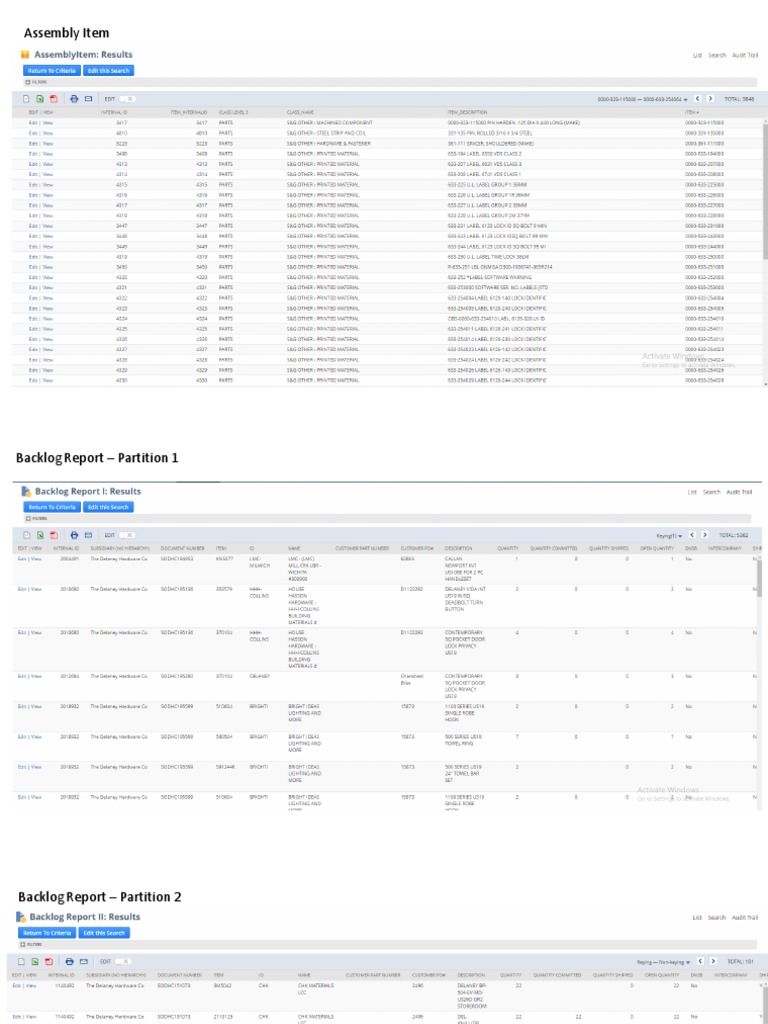The image size is (768, 1024).
Task: Open Search link in AssemblyItem header
Action: coord(717,56)
